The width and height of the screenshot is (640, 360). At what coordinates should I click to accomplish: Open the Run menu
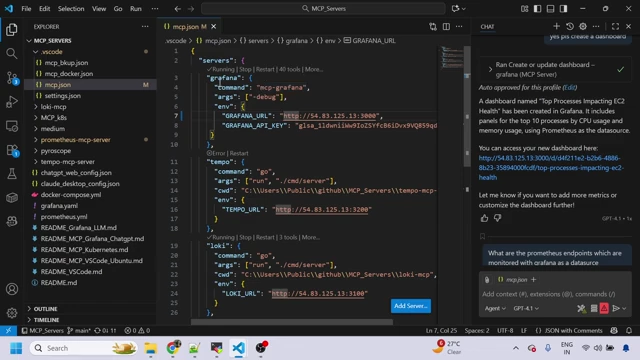click(x=136, y=9)
